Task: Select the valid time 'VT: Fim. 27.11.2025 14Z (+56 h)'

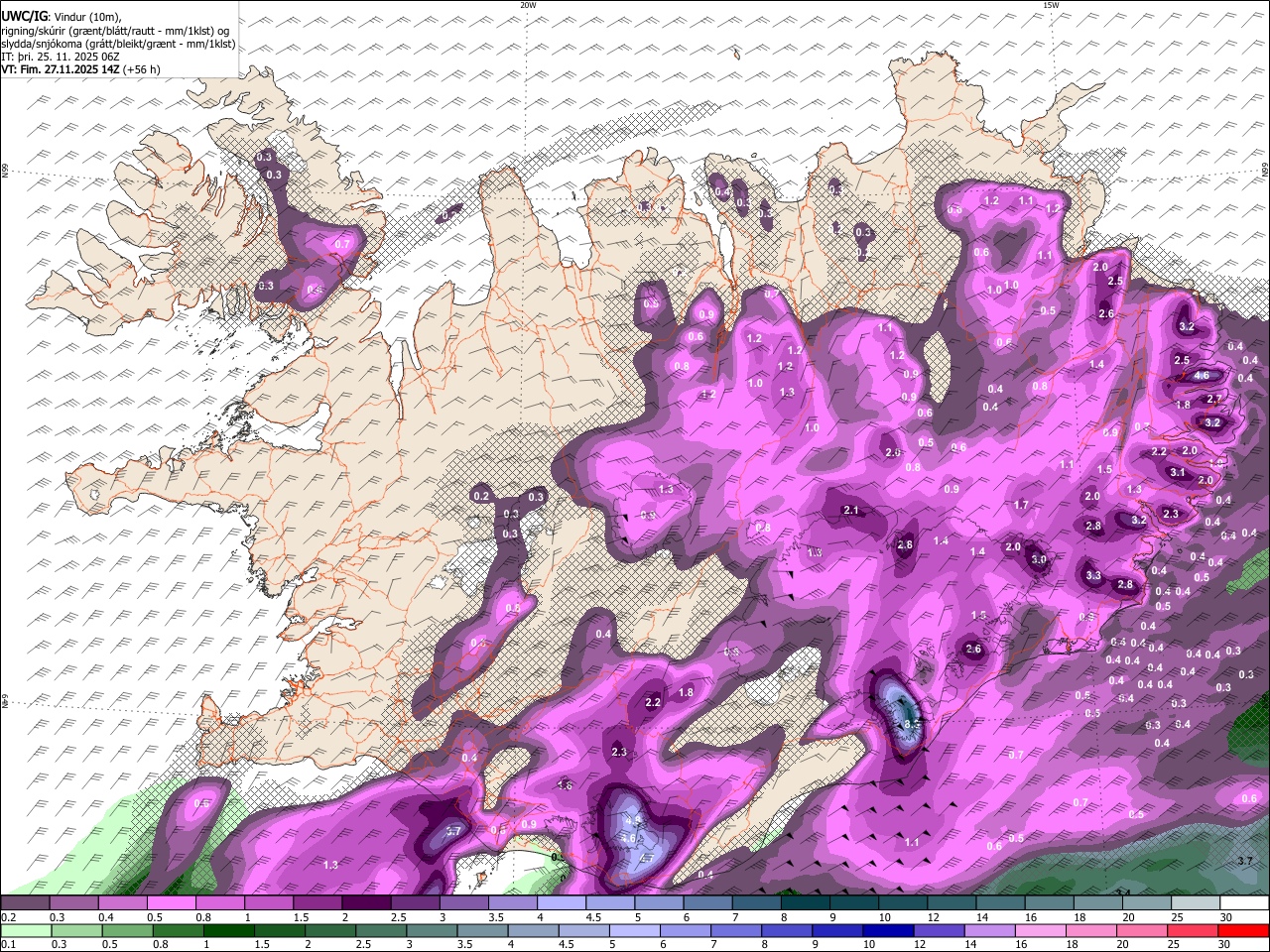Action: tap(80, 69)
